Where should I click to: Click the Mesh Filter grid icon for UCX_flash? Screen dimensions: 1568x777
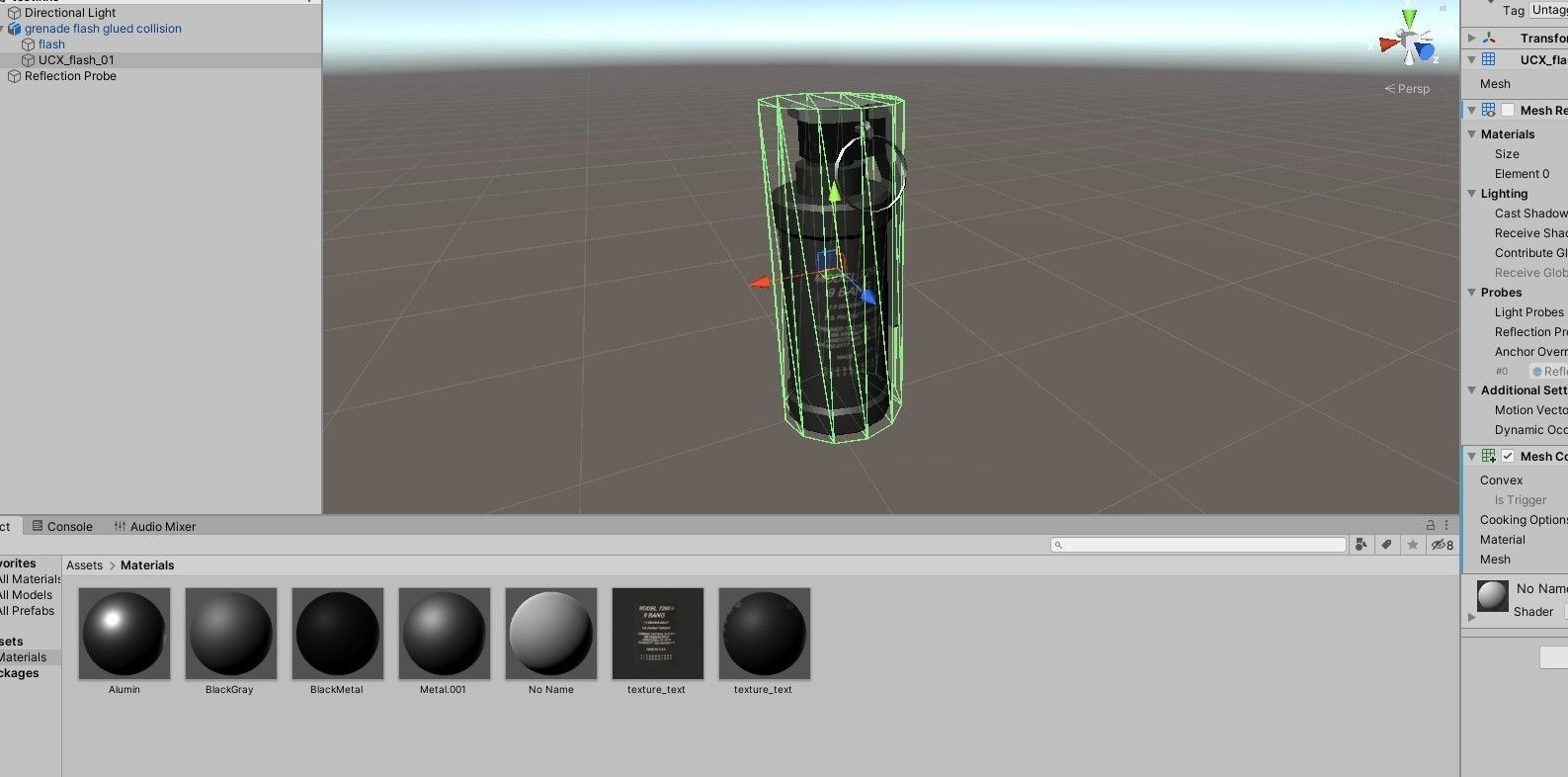[x=1489, y=60]
